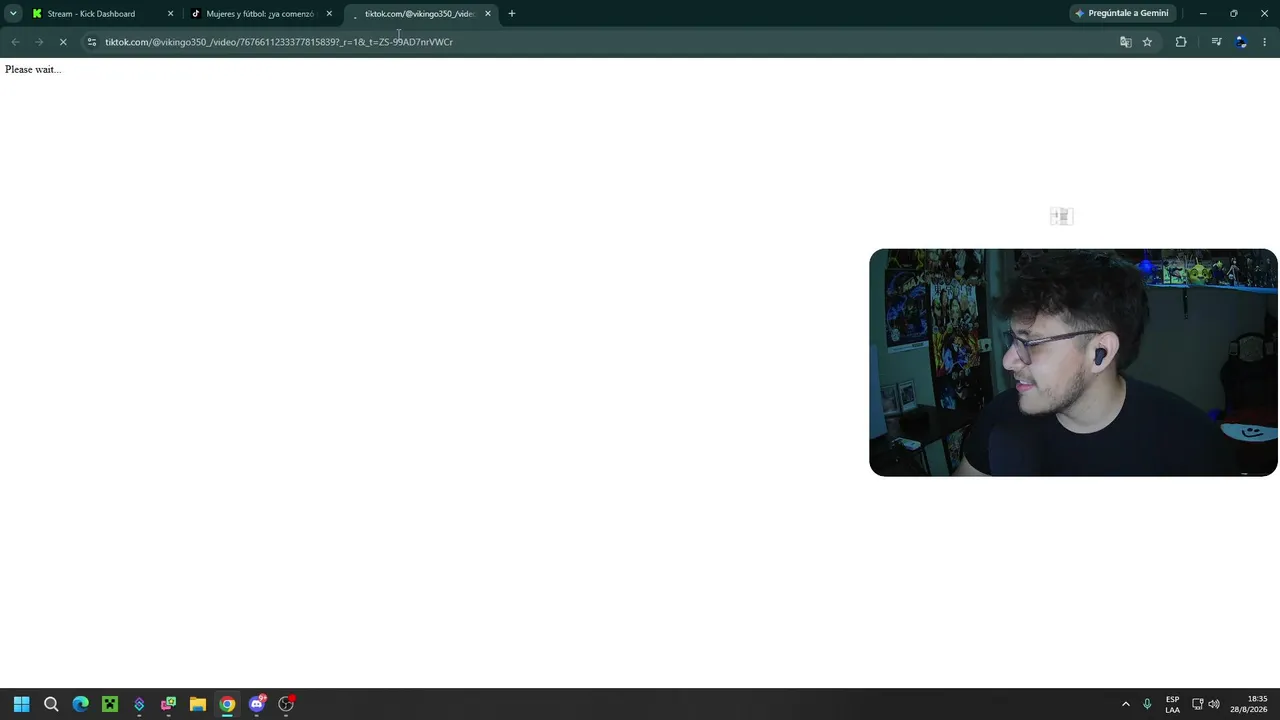Screen dimensions: 1280x720
Task: Show hidden system tray icons
Action: pos(1125,704)
